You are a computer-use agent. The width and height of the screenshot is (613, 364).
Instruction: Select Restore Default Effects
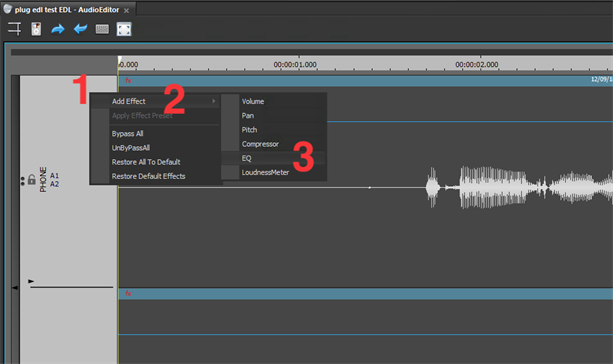(148, 176)
